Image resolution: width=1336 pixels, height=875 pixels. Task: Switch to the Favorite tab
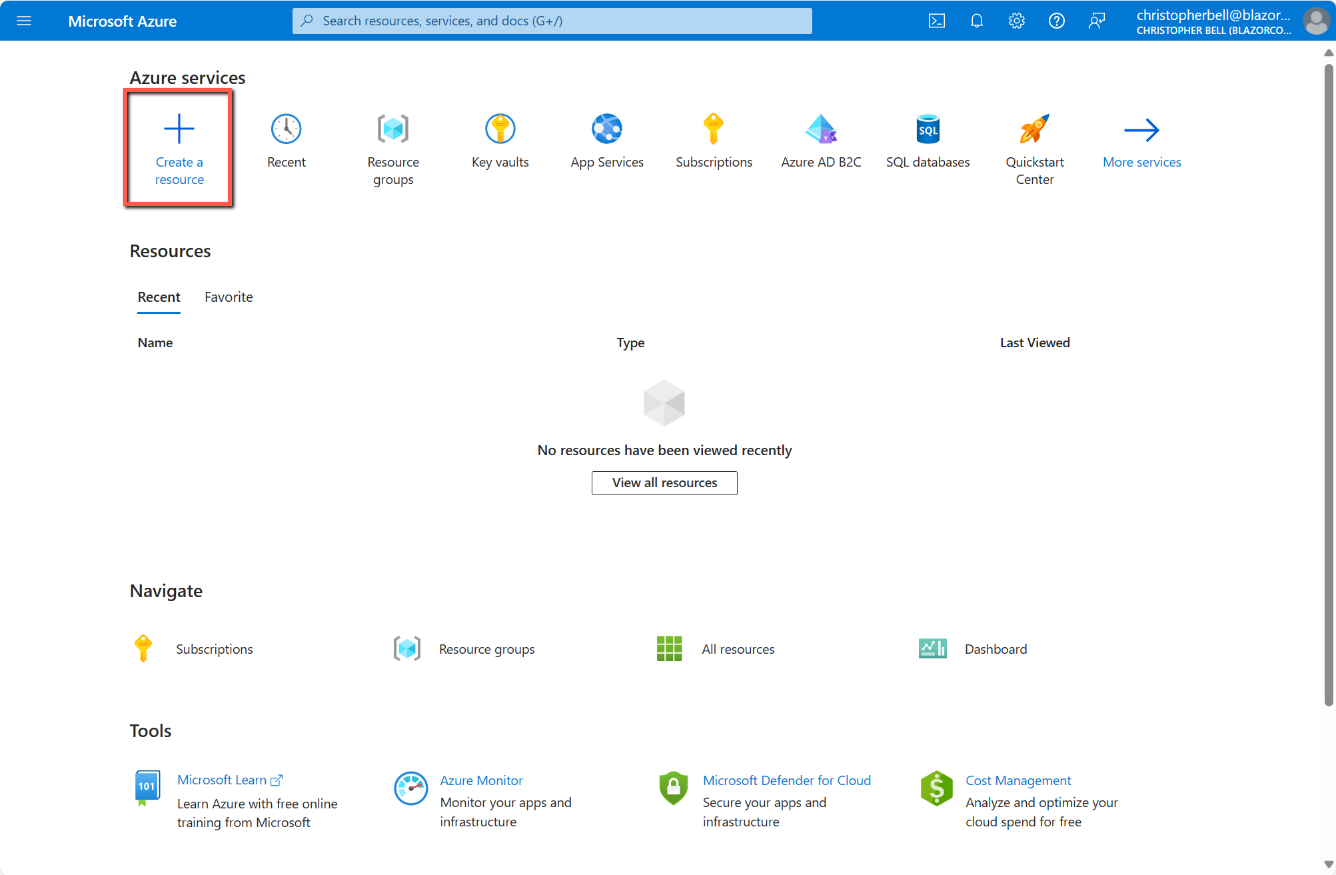click(x=229, y=297)
